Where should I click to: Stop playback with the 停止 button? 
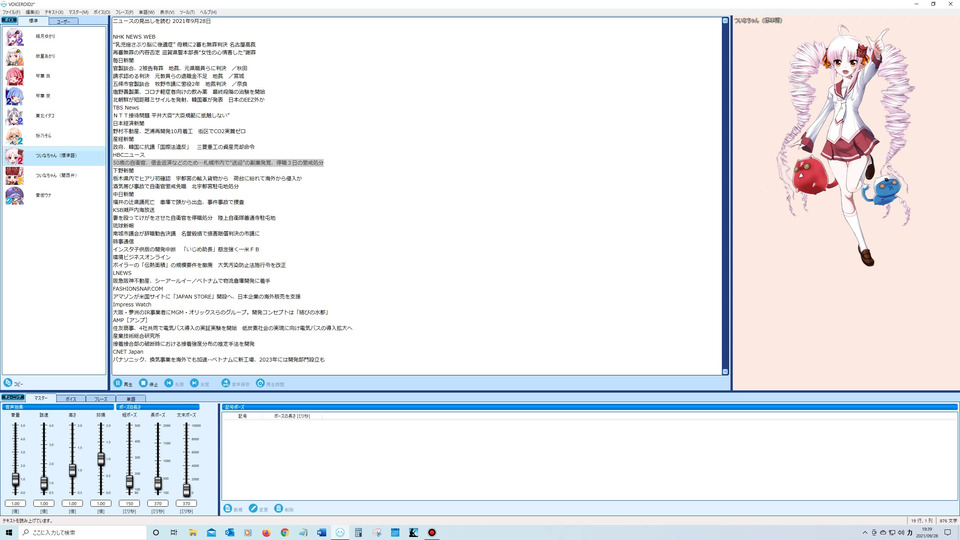[x=149, y=383]
